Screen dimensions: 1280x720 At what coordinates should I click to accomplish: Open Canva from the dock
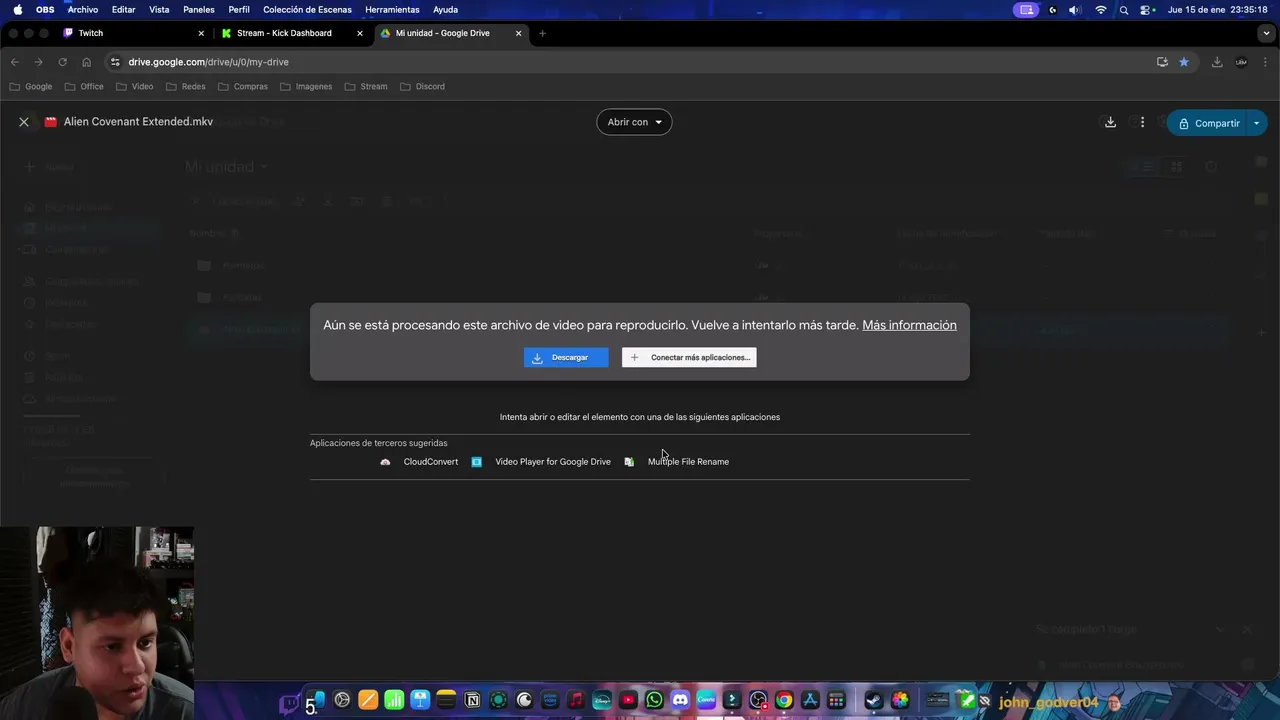point(706,700)
